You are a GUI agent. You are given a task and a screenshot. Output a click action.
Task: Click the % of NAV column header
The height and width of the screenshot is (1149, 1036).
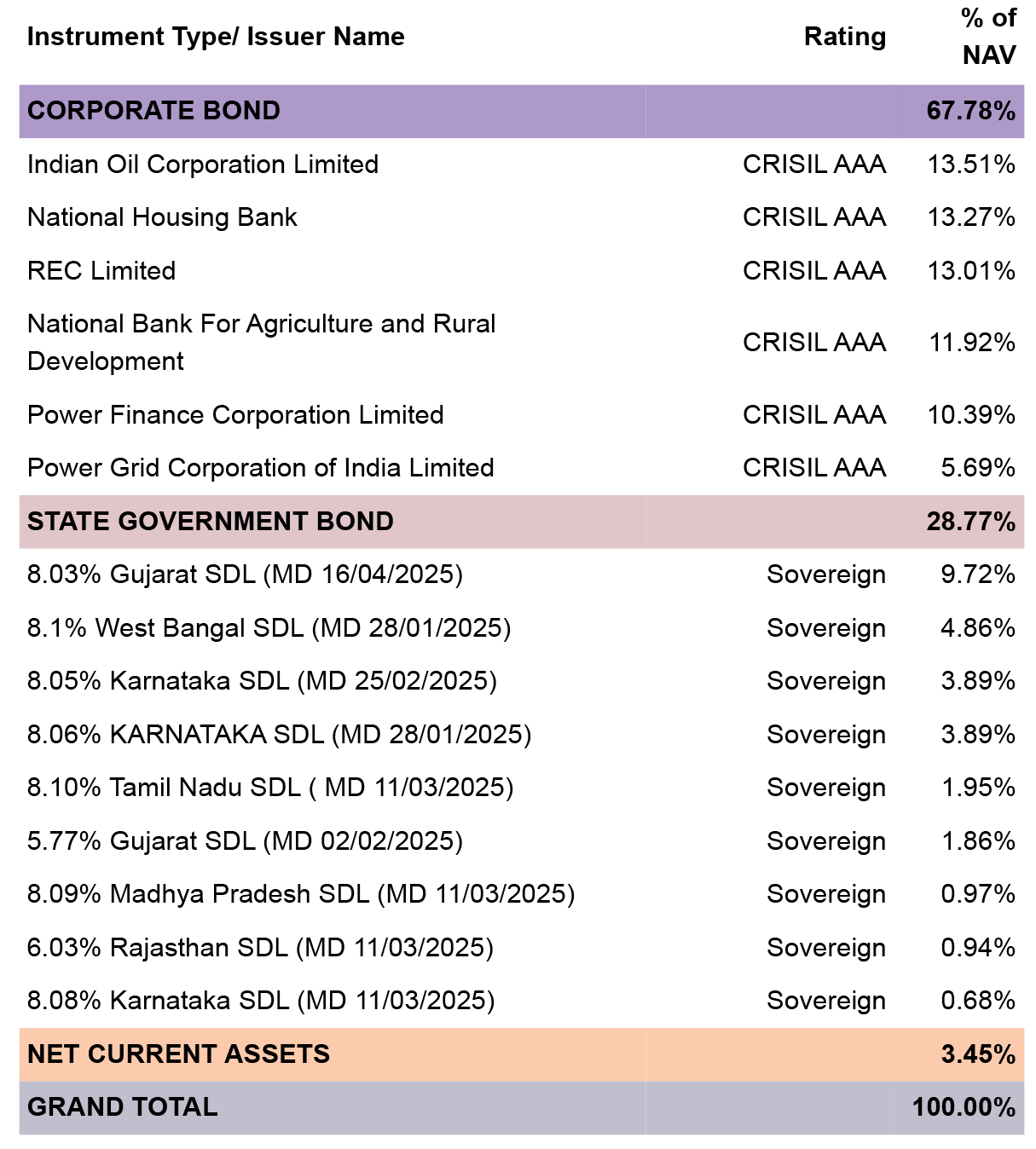coord(988,37)
